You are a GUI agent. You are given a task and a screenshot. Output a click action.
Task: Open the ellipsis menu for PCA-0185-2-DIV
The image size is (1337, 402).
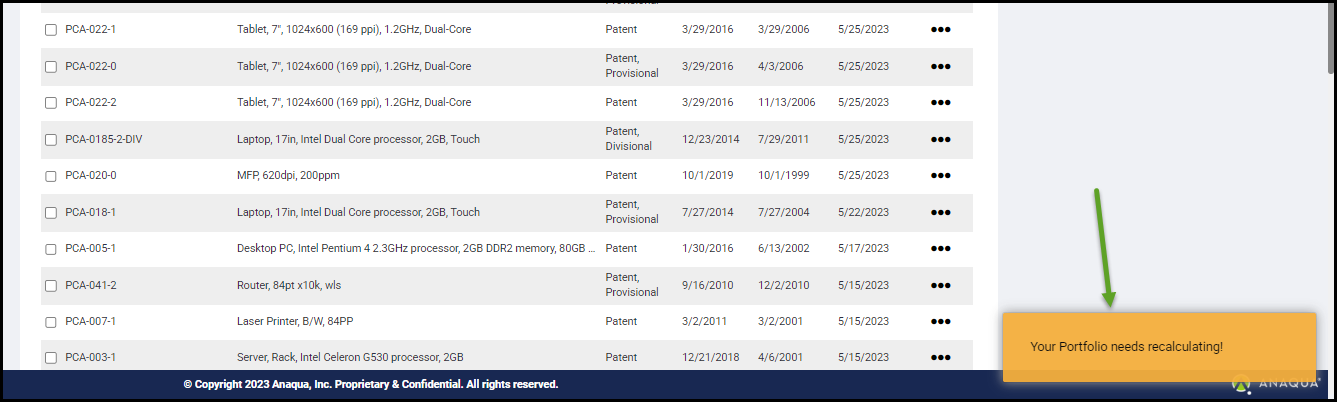click(x=940, y=140)
